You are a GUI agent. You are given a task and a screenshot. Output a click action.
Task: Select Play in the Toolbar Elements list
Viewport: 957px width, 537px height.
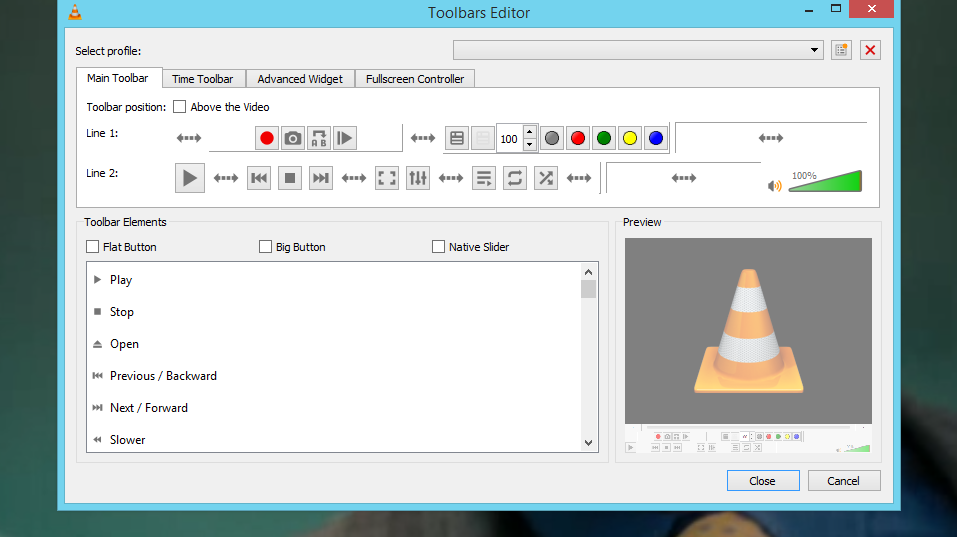tap(334, 279)
